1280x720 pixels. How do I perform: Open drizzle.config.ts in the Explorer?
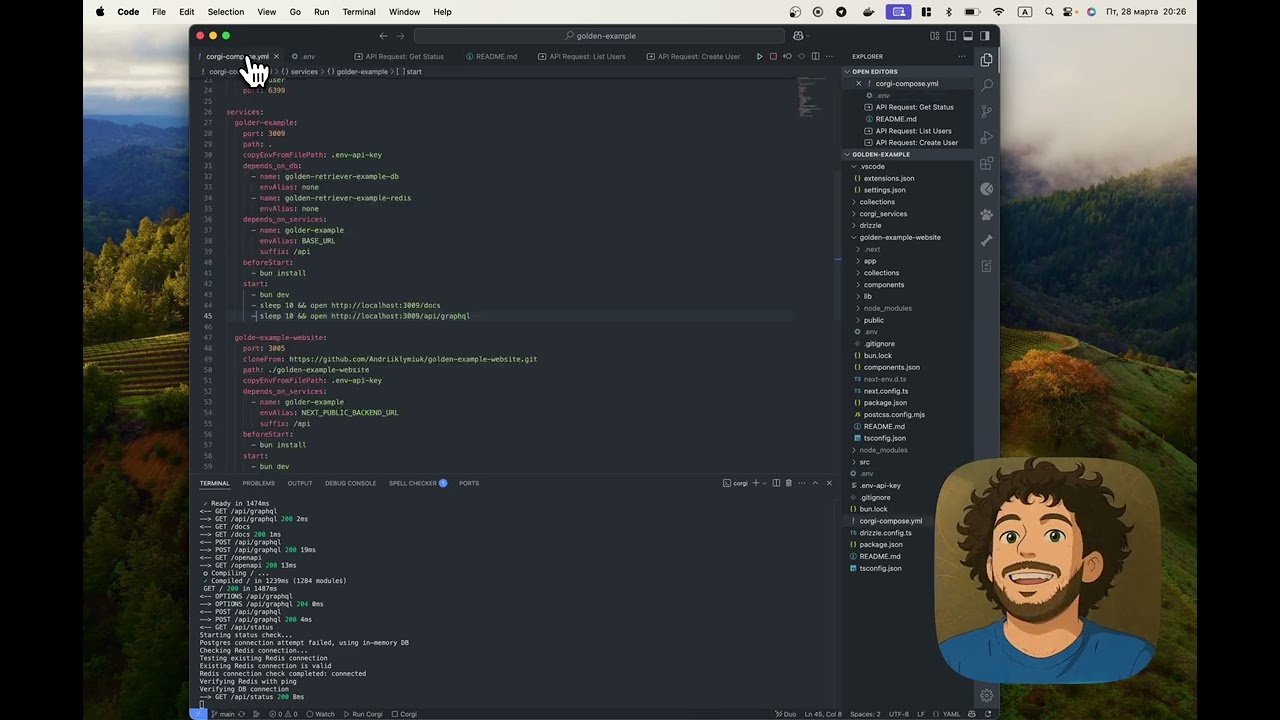[885, 533]
